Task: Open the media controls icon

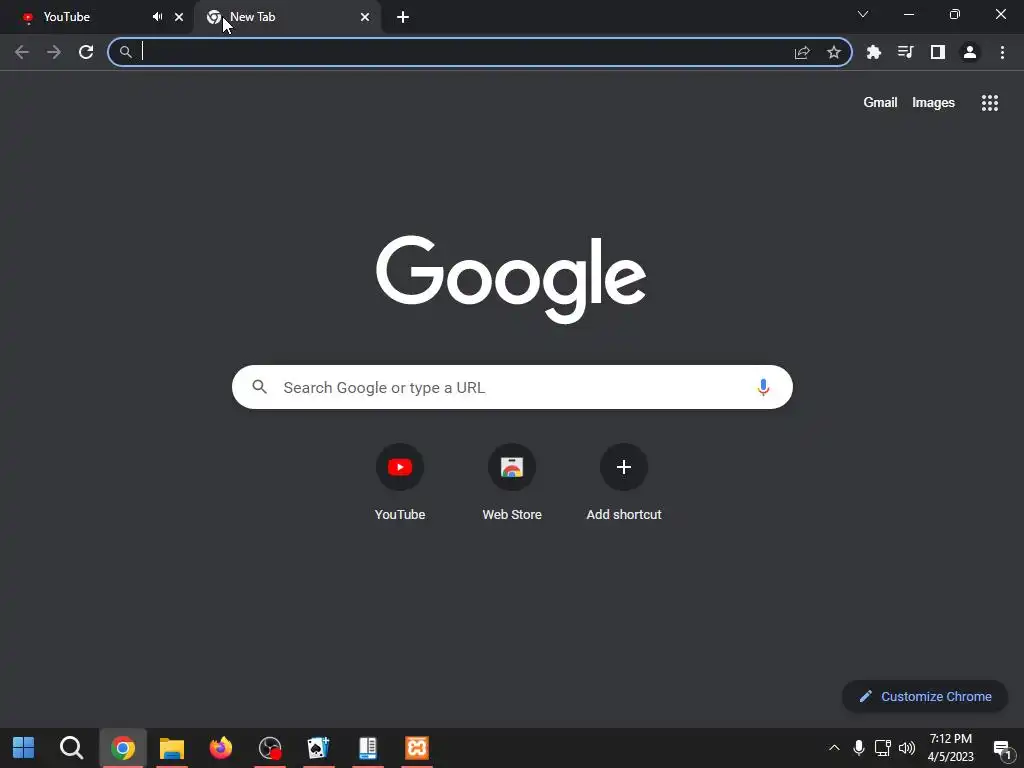Action: tap(906, 52)
